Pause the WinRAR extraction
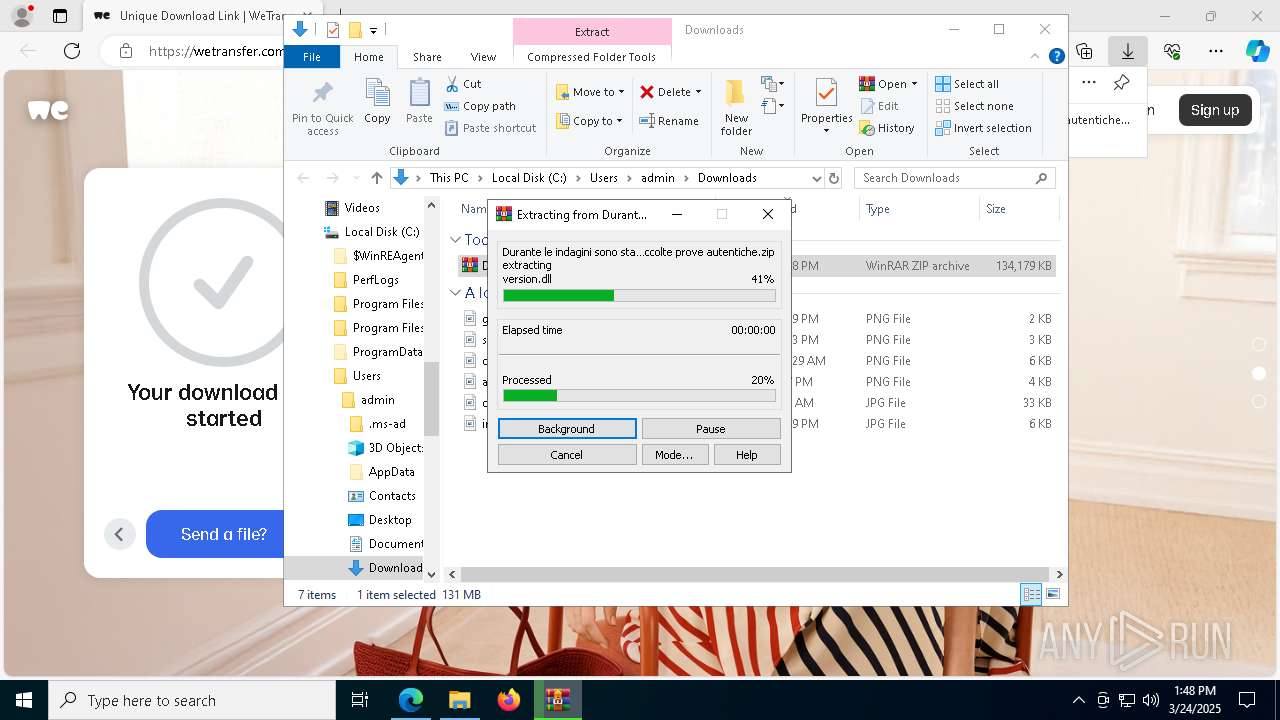 (711, 429)
